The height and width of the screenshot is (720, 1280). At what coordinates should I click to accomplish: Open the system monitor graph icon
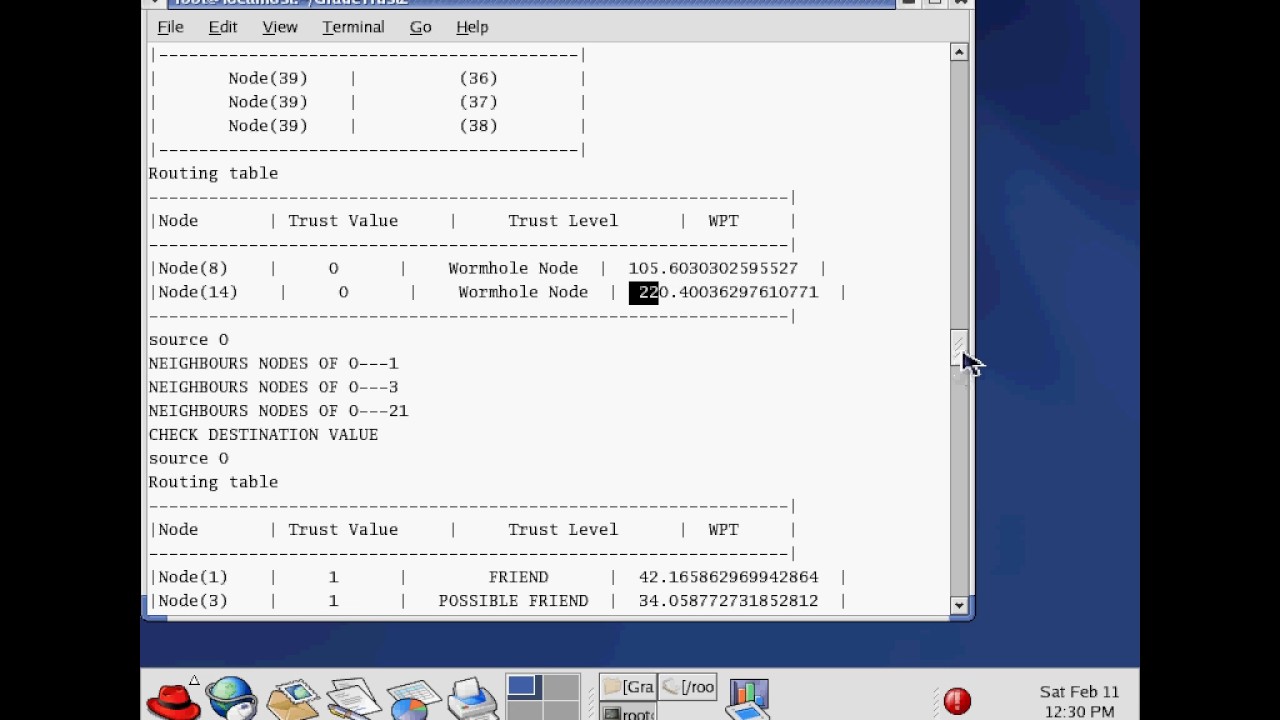click(748, 699)
